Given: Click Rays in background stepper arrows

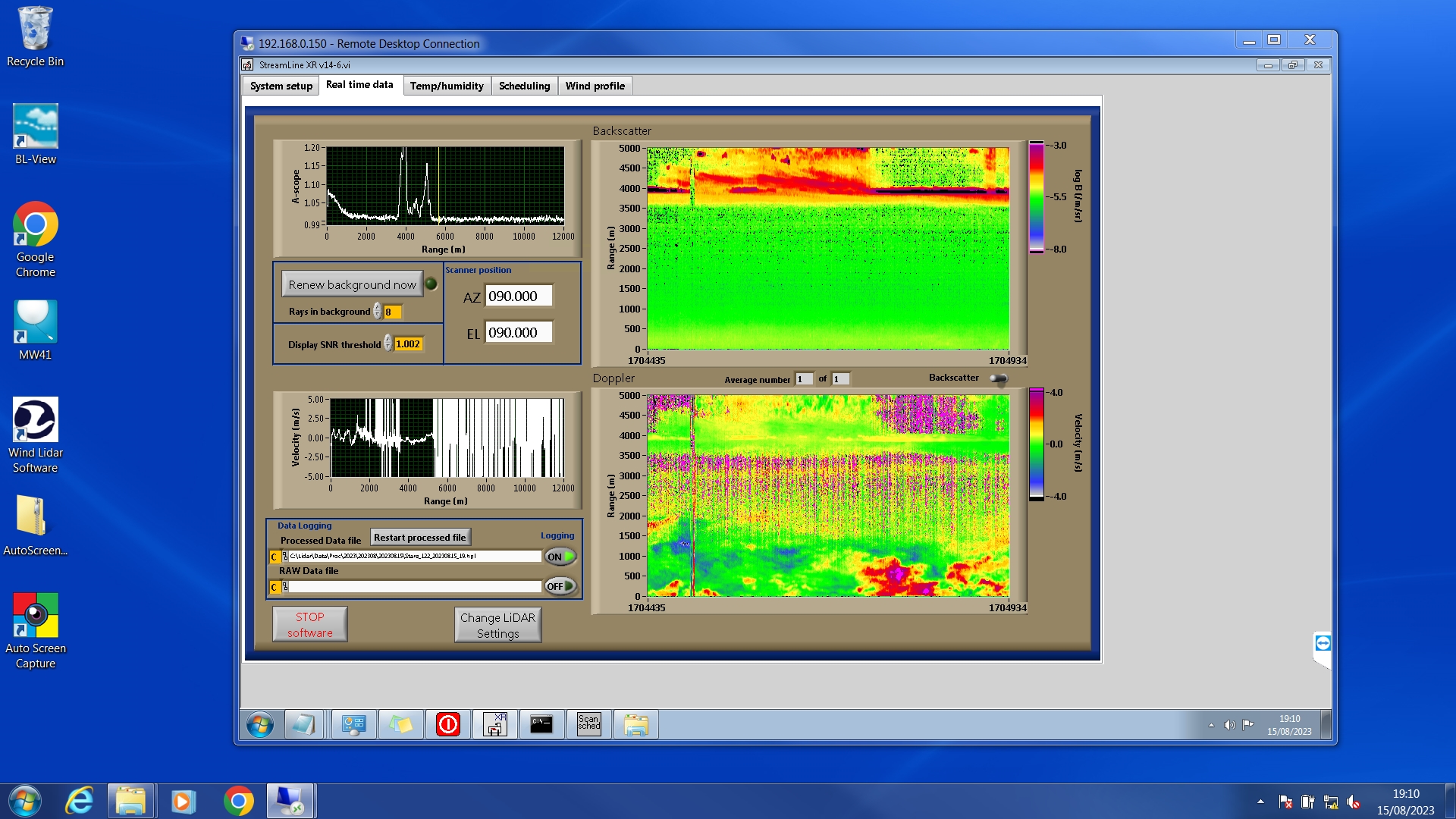Looking at the screenshot, I should coord(377,312).
